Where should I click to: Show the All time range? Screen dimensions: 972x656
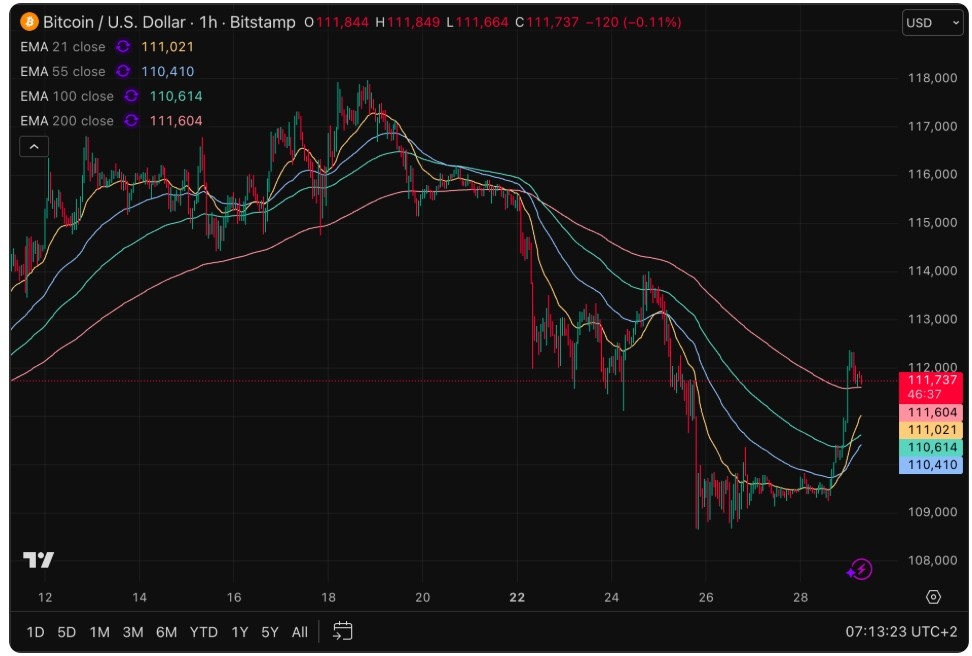point(299,632)
